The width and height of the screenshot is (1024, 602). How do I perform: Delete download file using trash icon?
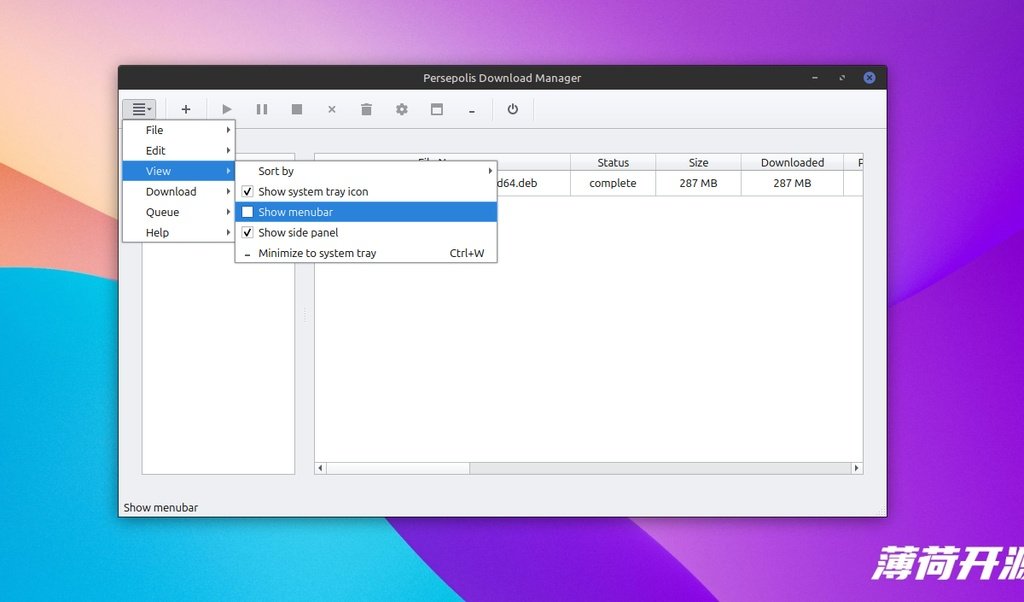366,109
